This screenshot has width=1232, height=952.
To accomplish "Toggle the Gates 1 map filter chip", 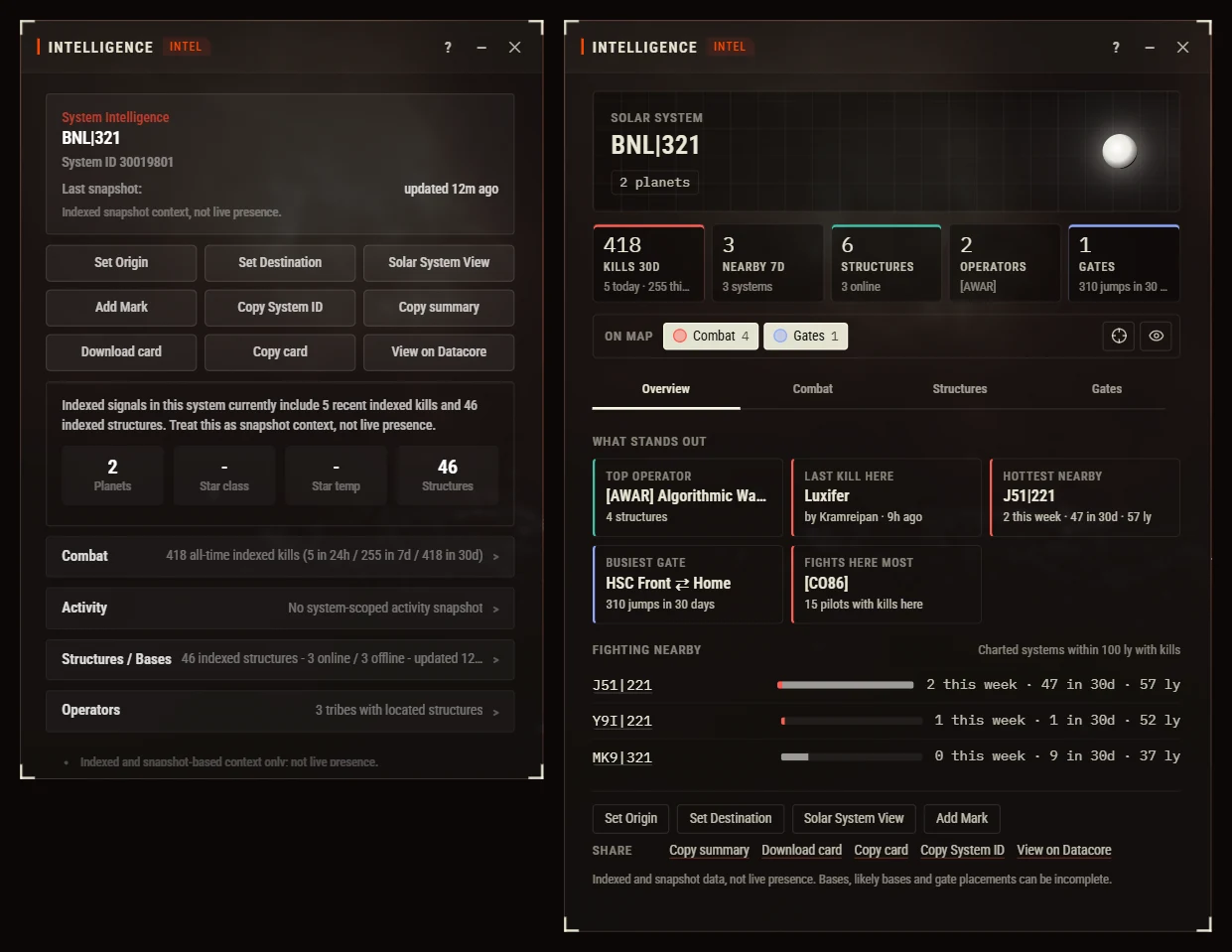I will point(806,336).
